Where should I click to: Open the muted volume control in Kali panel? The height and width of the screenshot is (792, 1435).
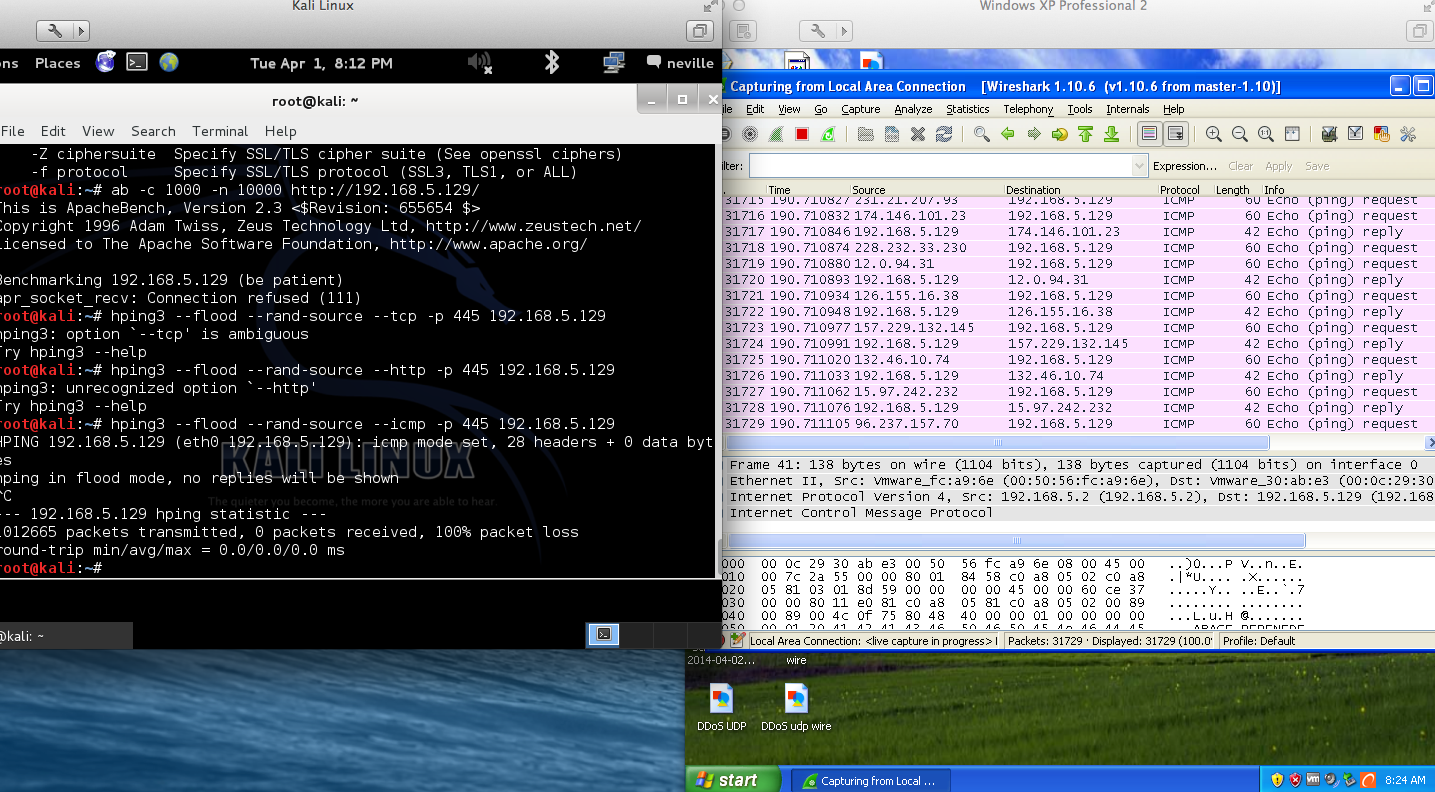[x=480, y=62]
